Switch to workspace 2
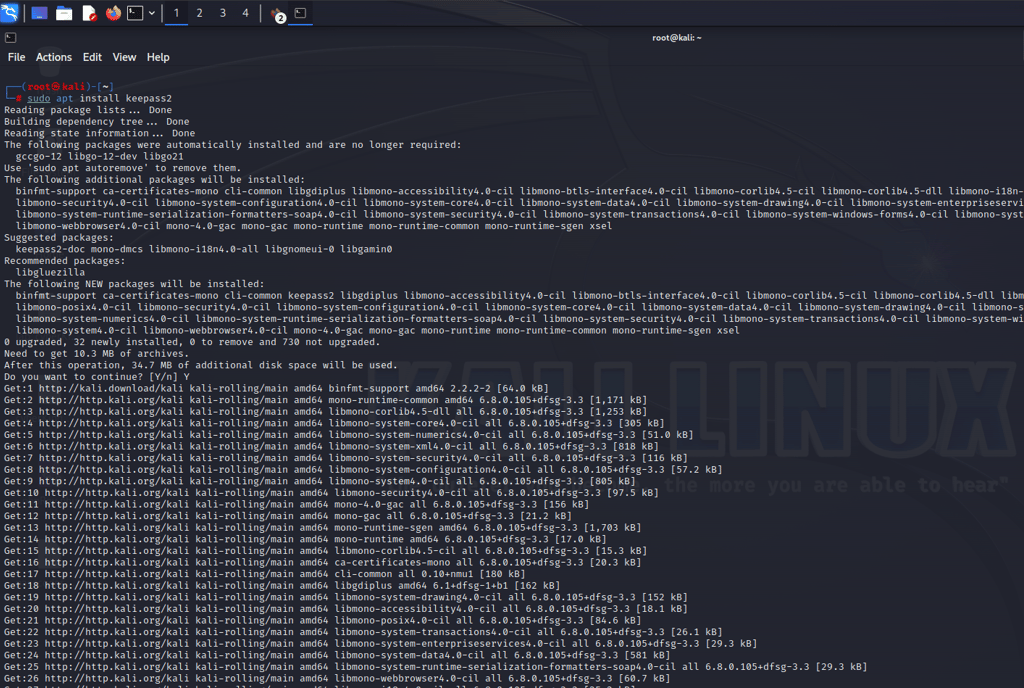 tap(199, 13)
